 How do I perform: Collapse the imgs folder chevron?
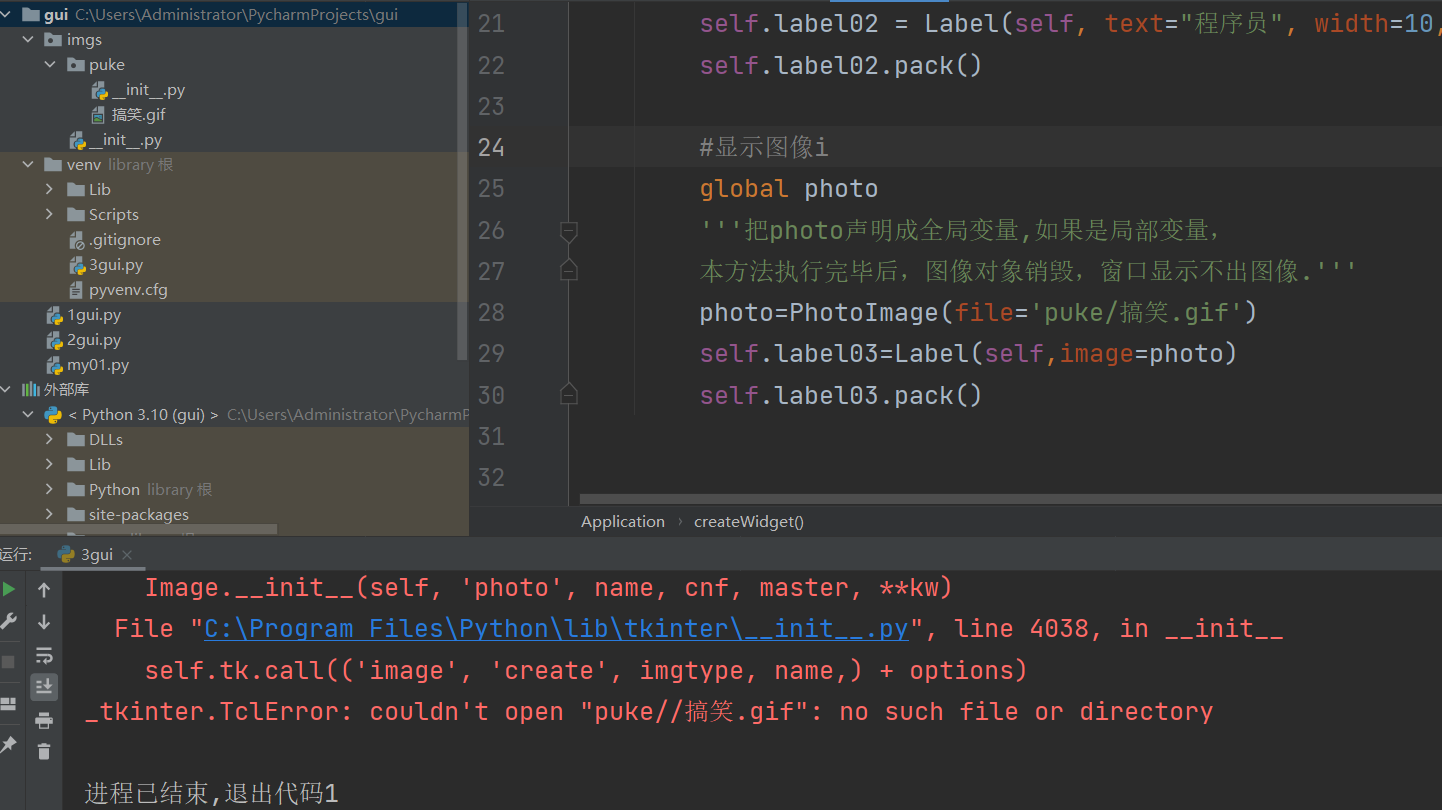28,40
